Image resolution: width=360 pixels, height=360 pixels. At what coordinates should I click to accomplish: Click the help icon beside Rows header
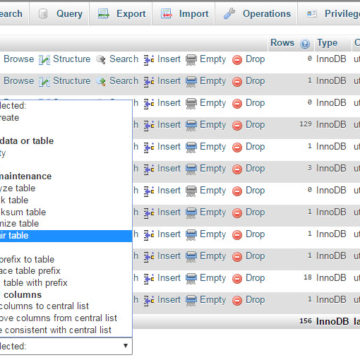pos(305,44)
